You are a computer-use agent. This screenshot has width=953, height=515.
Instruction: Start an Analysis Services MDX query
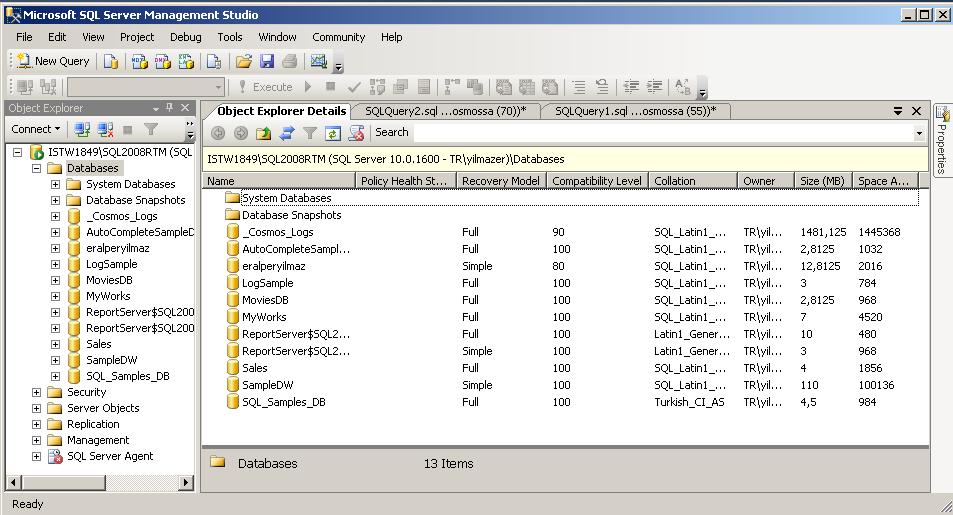(140, 61)
